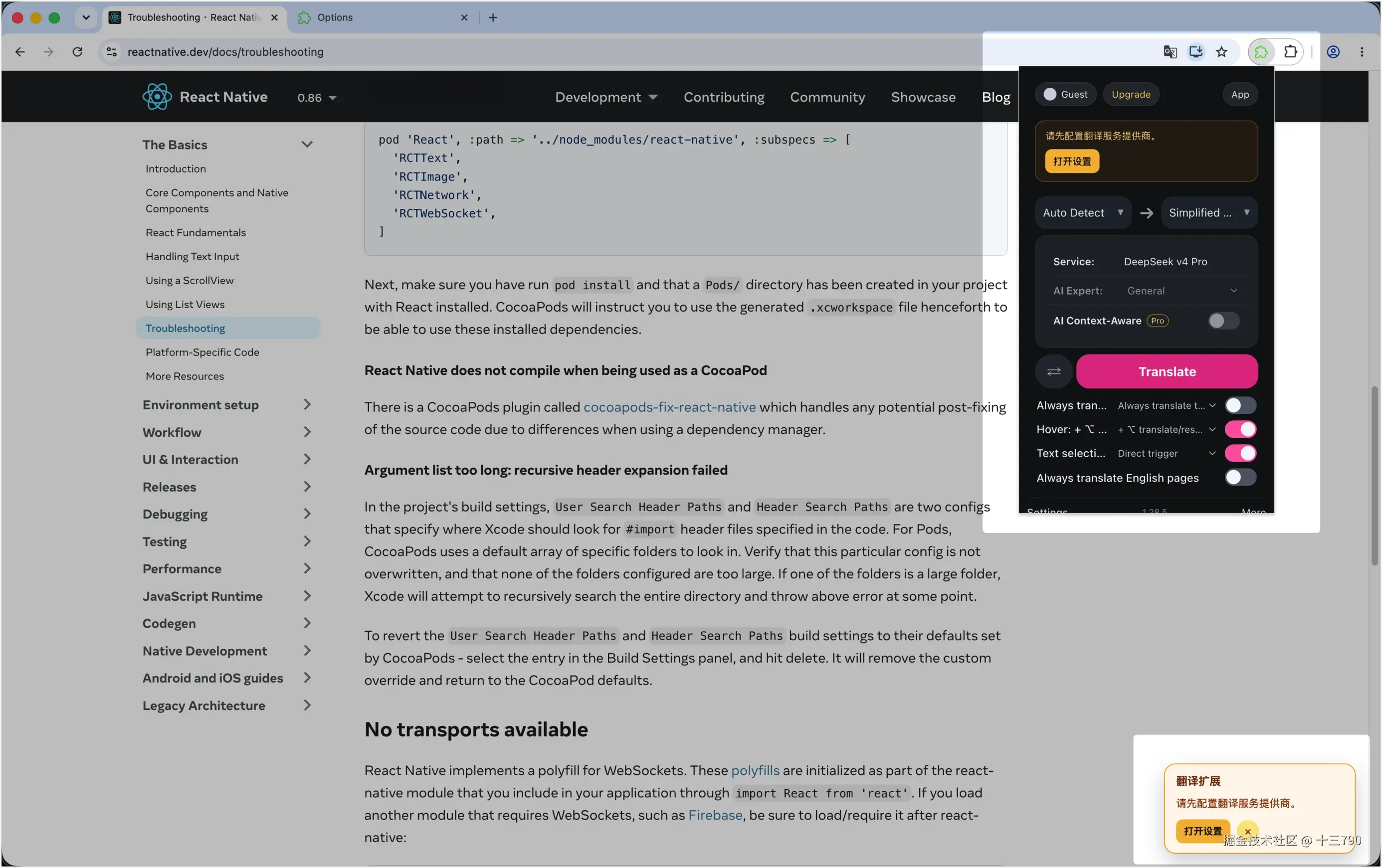The width and height of the screenshot is (1382, 868).
Task: Enable Always translate English pages switch
Action: (x=1240, y=477)
